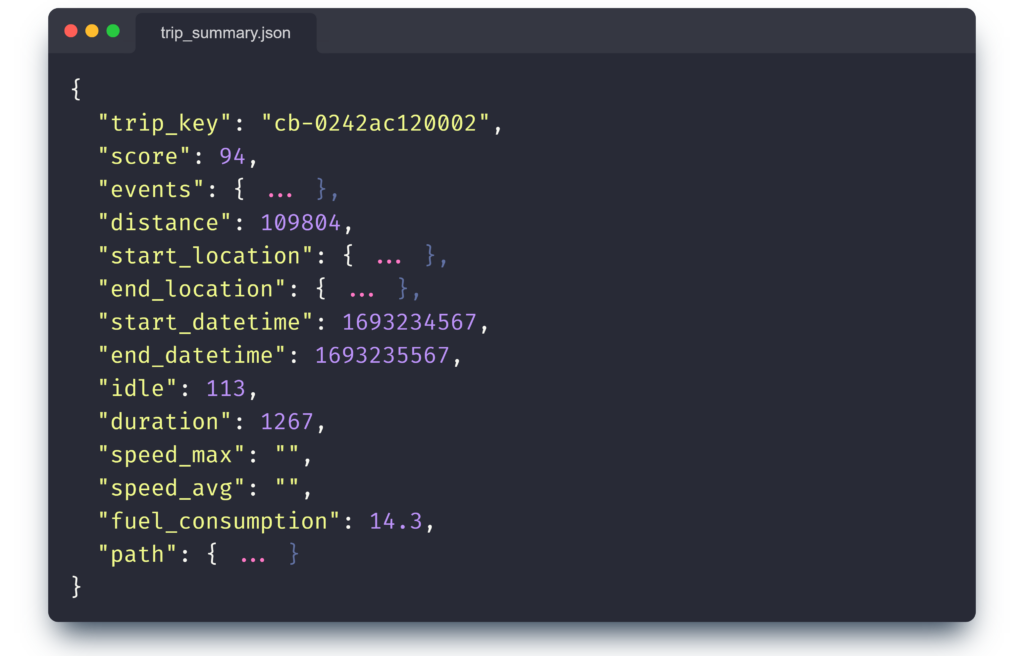Click the score value 94
The height and width of the screenshot is (656, 1024).
(x=232, y=157)
